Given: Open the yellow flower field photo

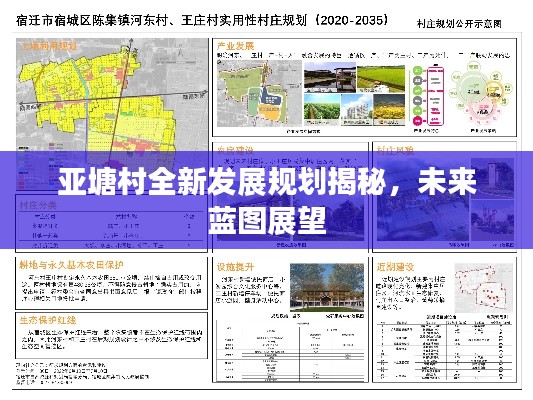Looking at the screenshot, I should (x=389, y=109).
